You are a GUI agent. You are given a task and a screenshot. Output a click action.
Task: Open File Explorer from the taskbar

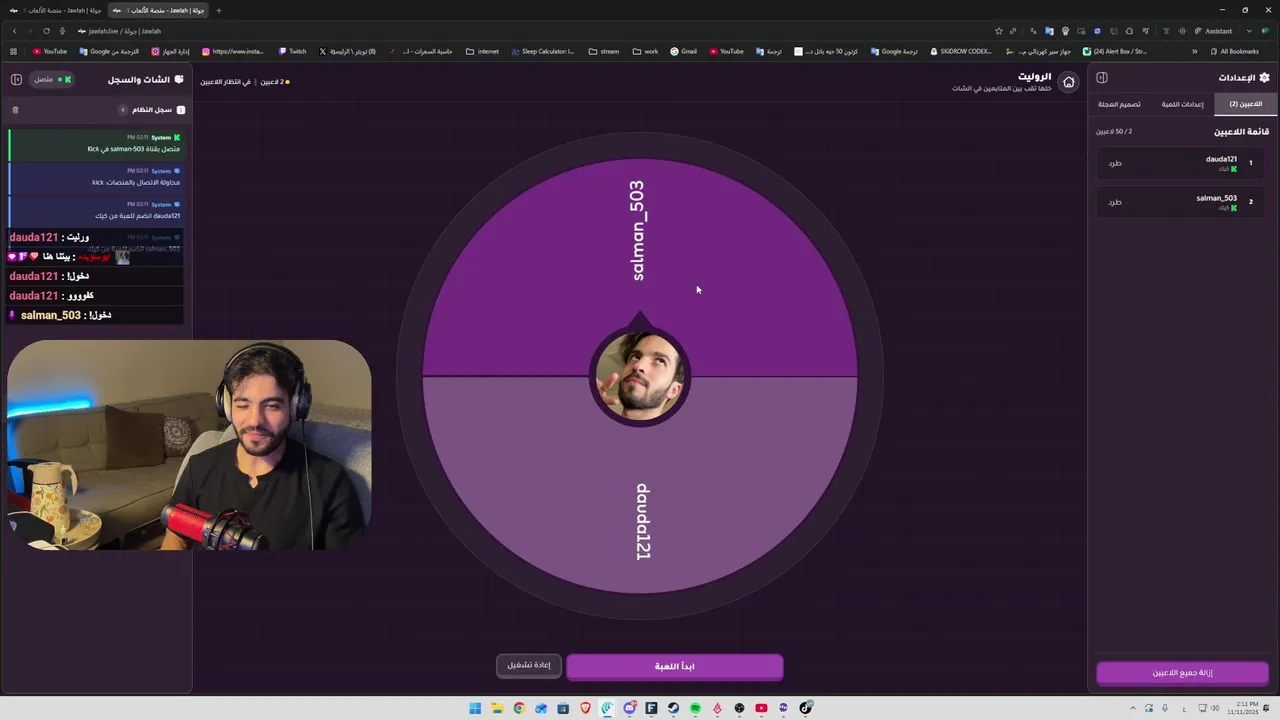click(x=497, y=708)
